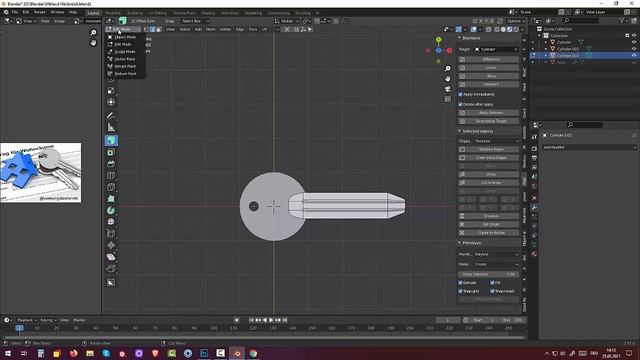Click the timeline playhead at frame 1
The image size is (640, 360).
[19, 328]
